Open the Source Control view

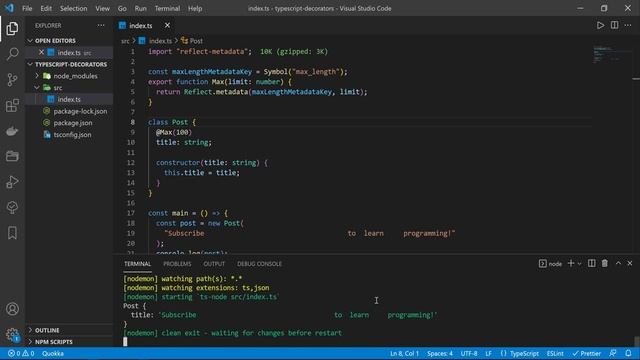pyautogui.click(x=12, y=79)
